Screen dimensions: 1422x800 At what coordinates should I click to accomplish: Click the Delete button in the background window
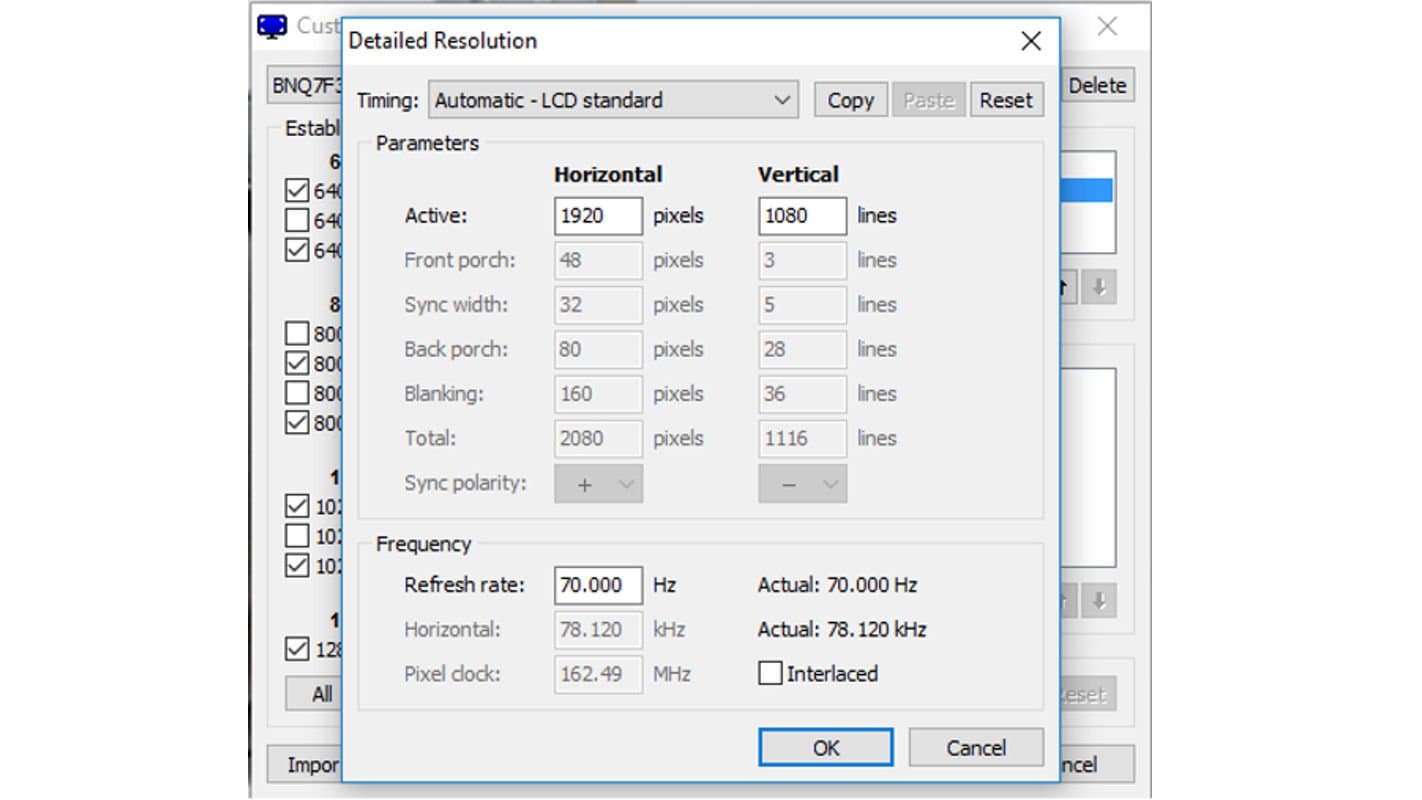[1096, 86]
